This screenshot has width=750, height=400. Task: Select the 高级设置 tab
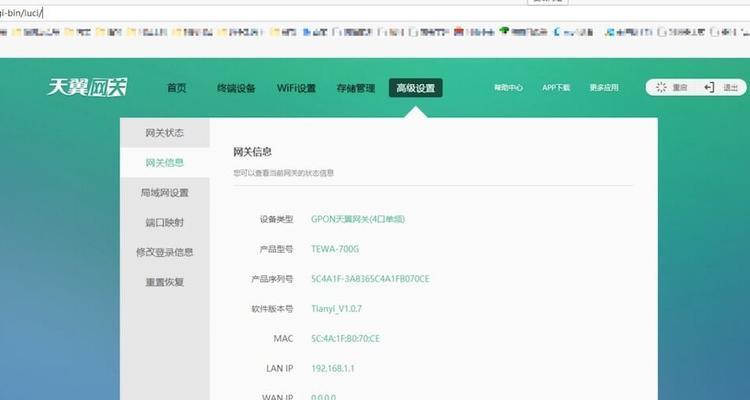point(416,88)
